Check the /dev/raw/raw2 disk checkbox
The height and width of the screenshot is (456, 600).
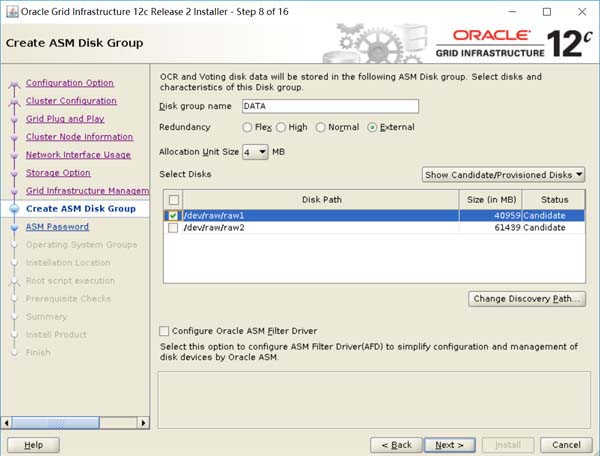click(x=173, y=228)
